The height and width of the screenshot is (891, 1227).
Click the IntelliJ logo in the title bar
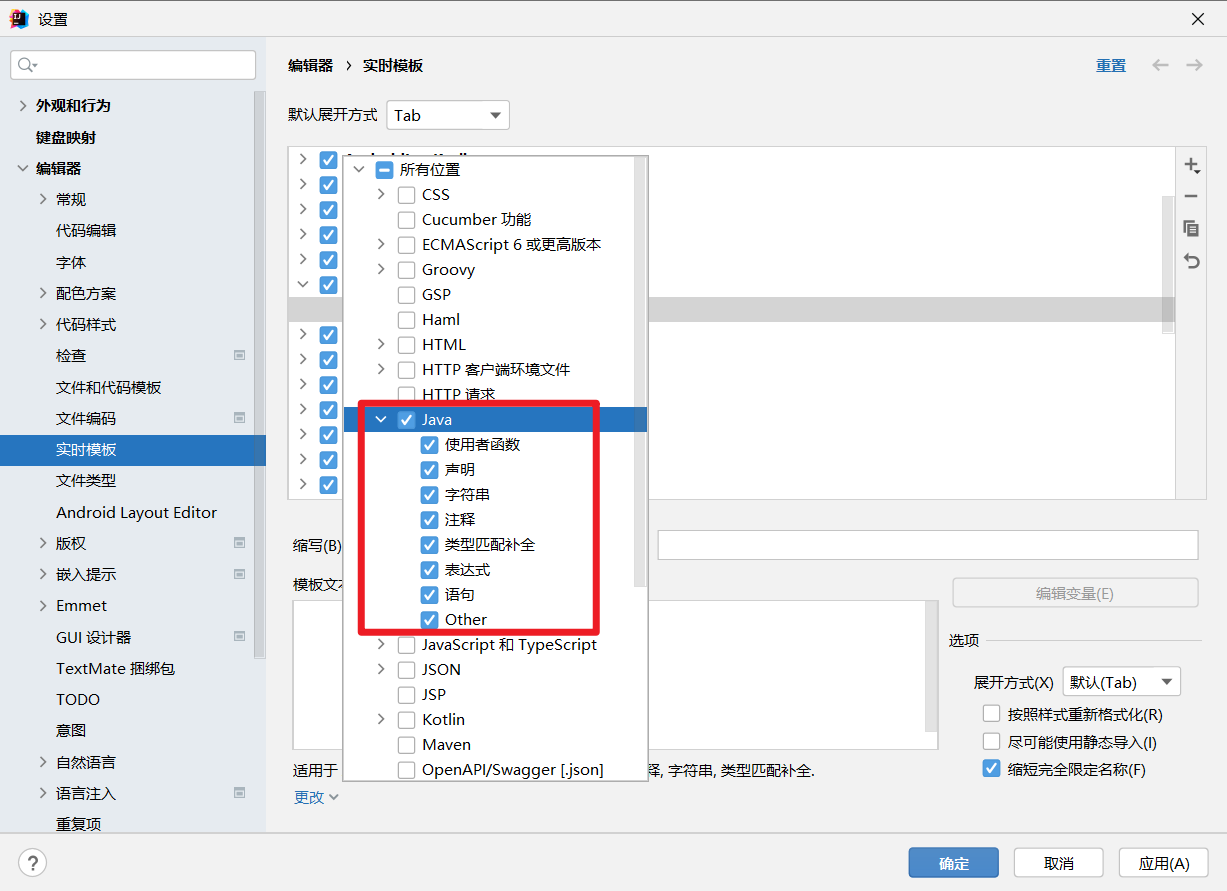pyautogui.click(x=19, y=19)
